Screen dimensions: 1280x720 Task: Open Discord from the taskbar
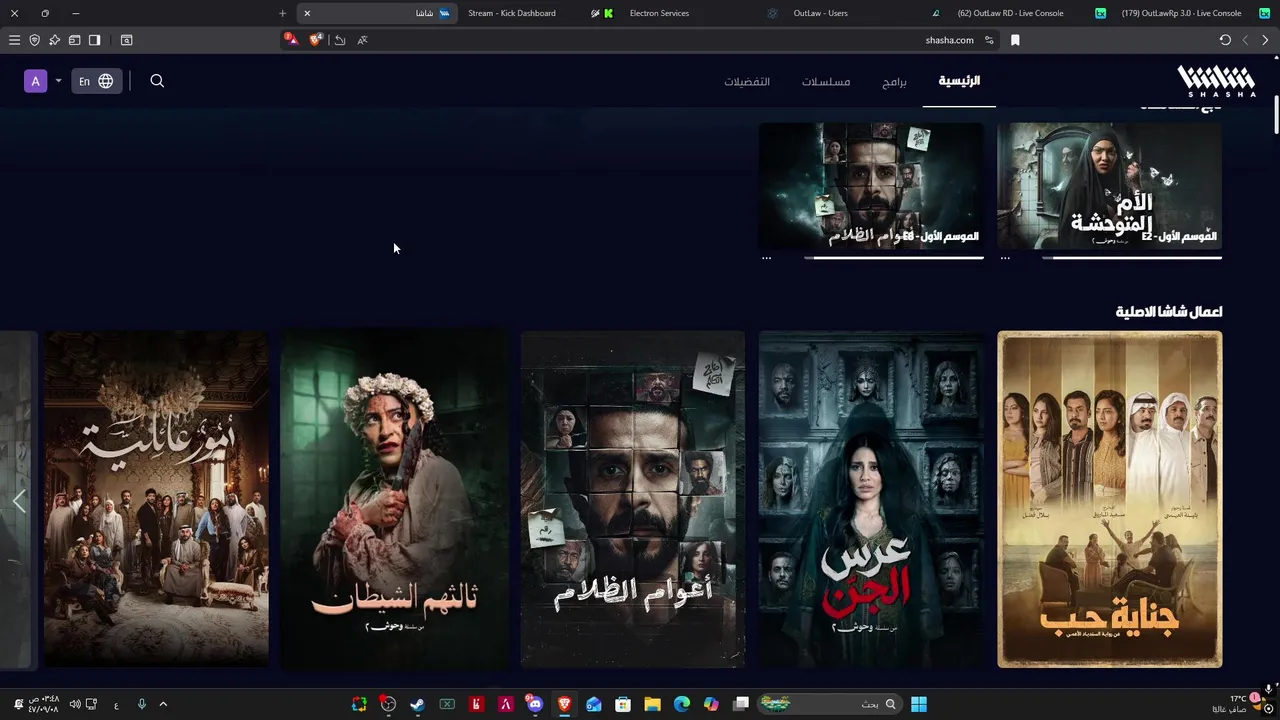pyautogui.click(x=535, y=704)
